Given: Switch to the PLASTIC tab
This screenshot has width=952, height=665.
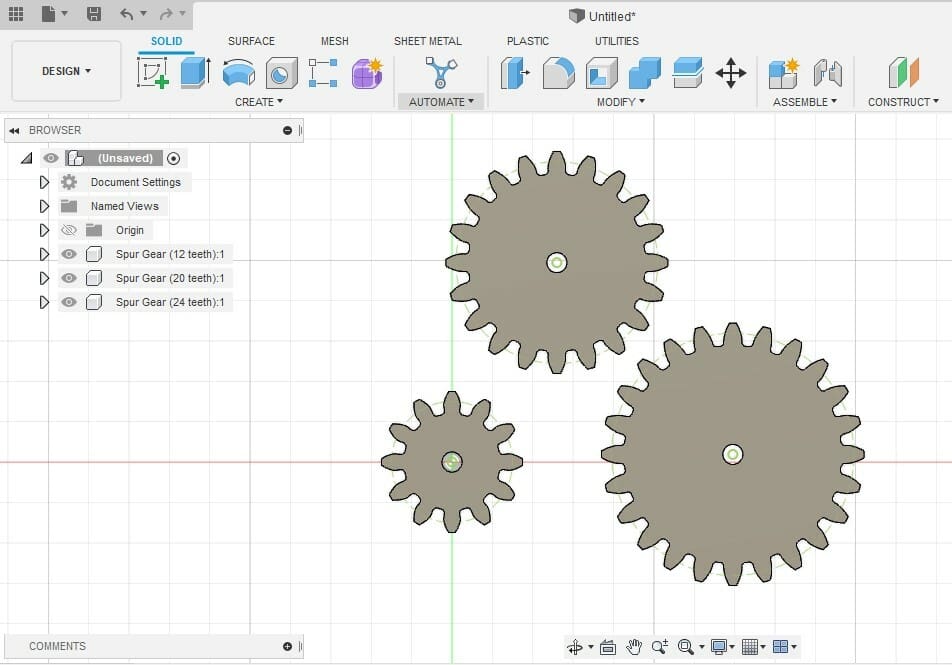Looking at the screenshot, I should (x=528, y=41).
